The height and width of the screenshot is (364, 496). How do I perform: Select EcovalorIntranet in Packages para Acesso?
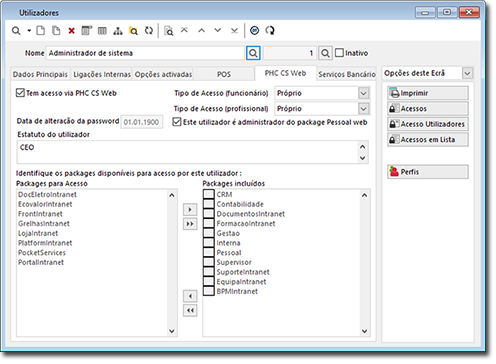pos(45,204)
